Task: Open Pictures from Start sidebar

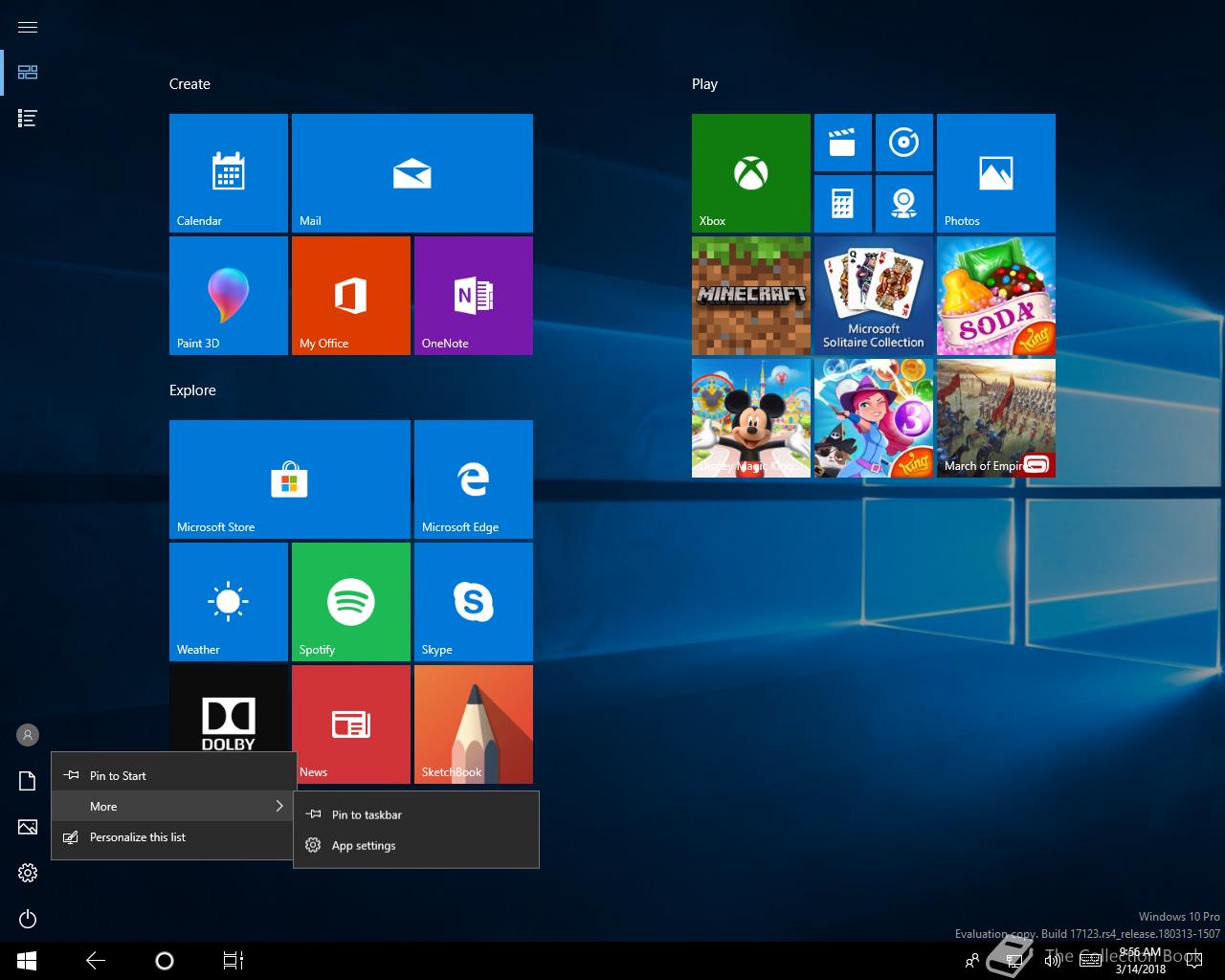Action: (x=28, y=827)
